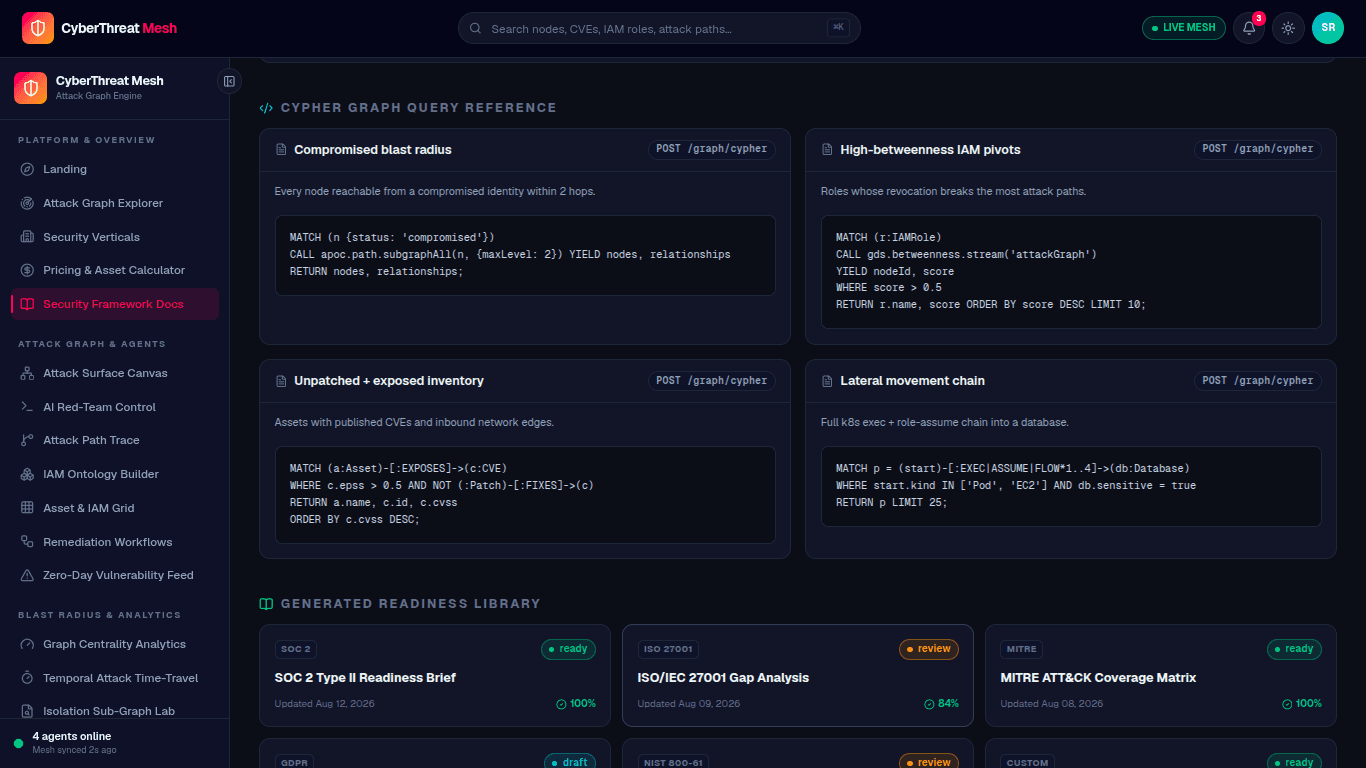The image size is (1366, 768).
Task: Click the Pricing & Asset Calculator icon
Action: coord(27,270)
